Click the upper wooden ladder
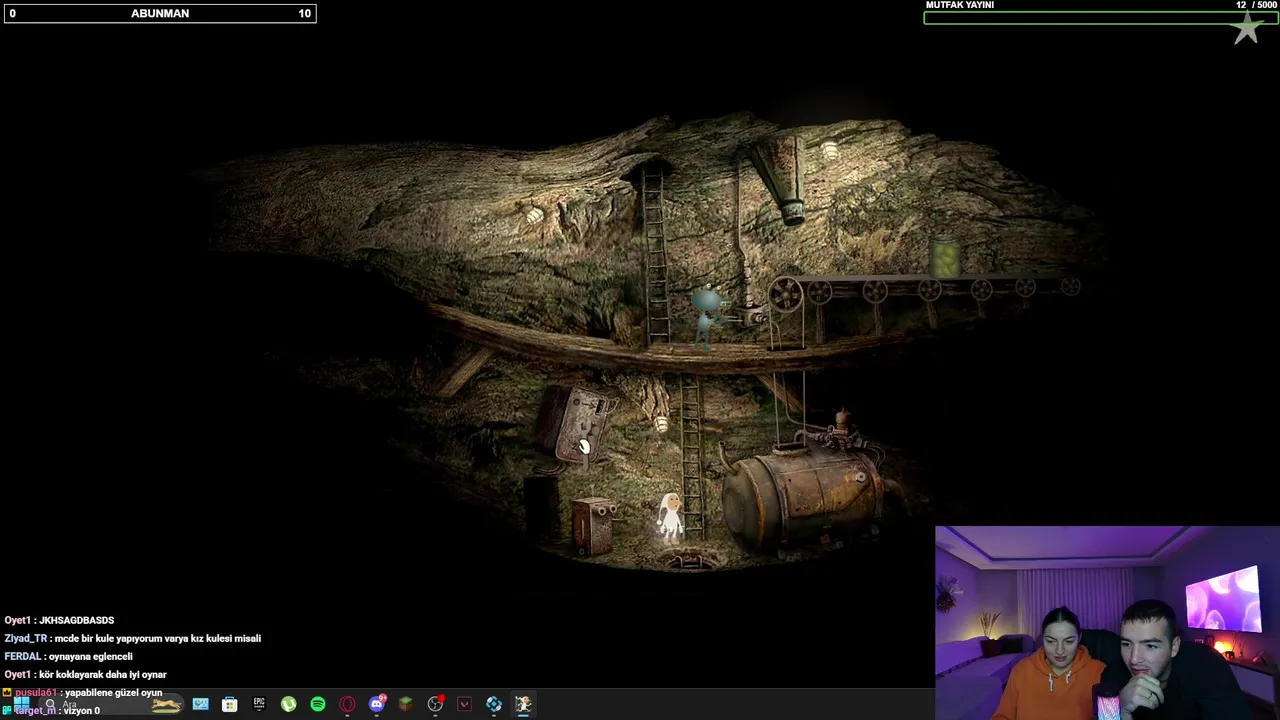The image size is (1280, 720). click(x=655, y=256)
